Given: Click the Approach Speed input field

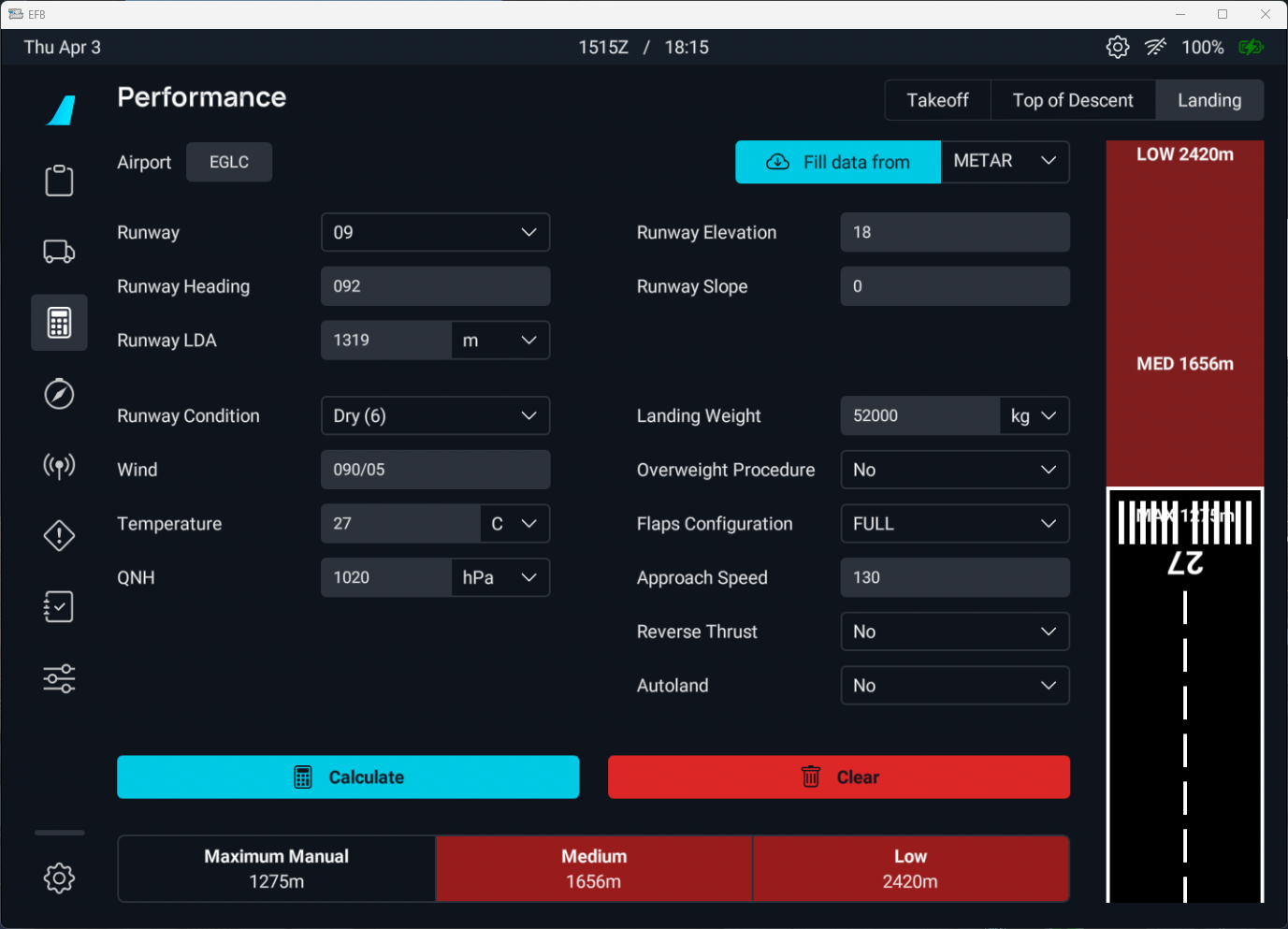Looking at the screenshot, I should click(x=954, y=578).
